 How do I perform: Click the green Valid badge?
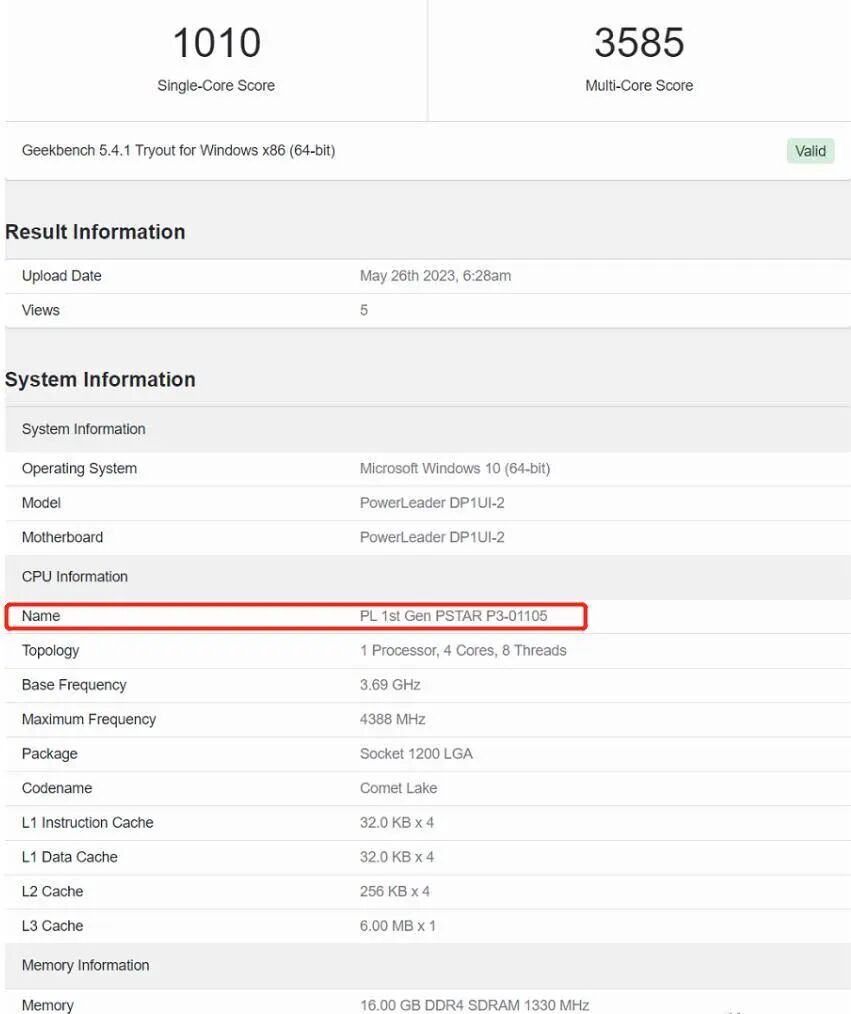coord(810,151)
